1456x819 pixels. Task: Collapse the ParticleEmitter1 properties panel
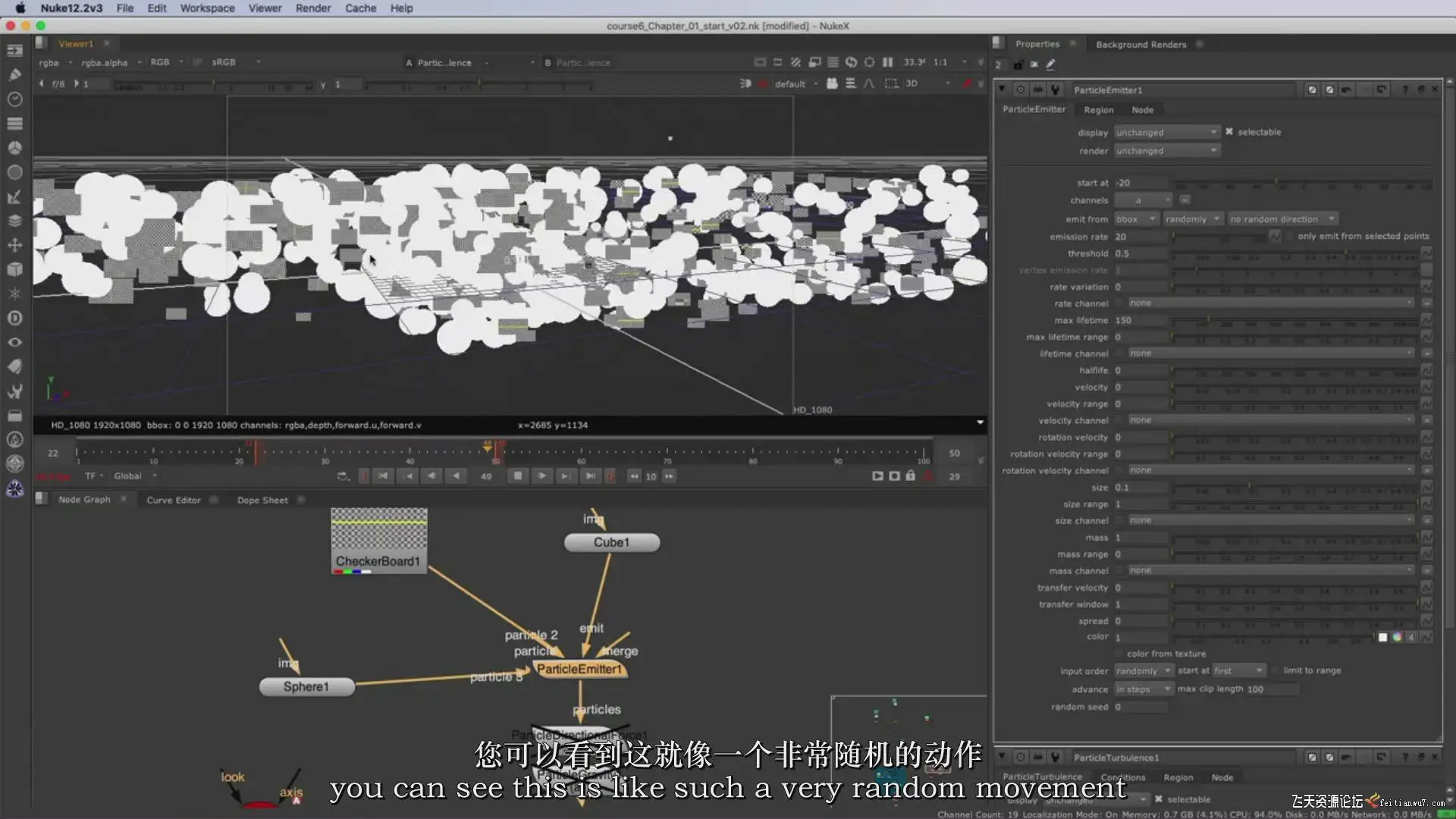point(1002,89)
